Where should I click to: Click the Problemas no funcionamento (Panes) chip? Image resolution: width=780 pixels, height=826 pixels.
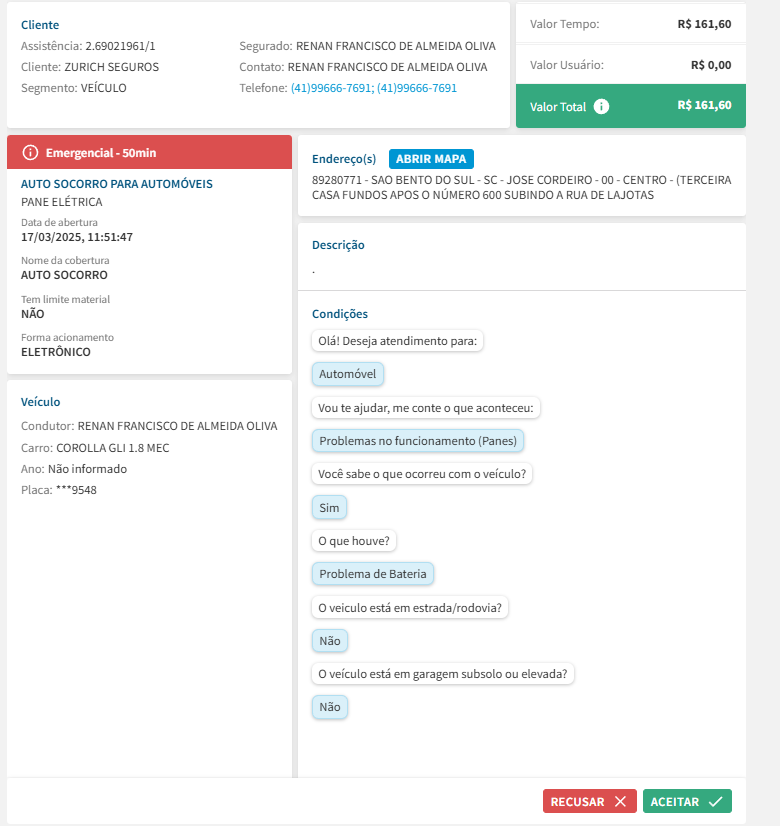click(419, 440)
